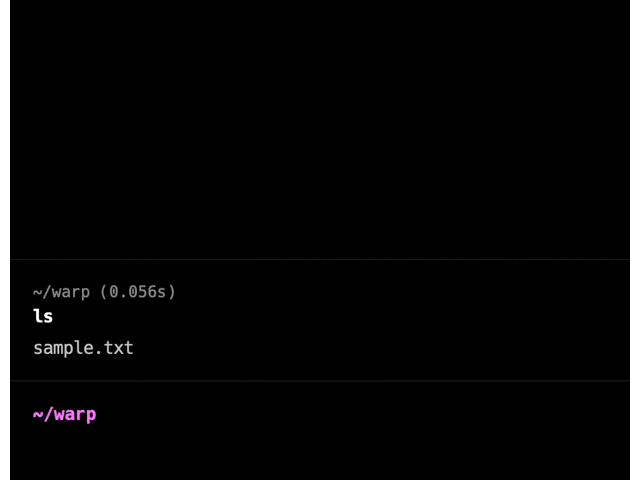Click the magenta ~/warp prompt
Image resolution: width=640 pixels, height=480 pixels.
click(x=64, y=414)
